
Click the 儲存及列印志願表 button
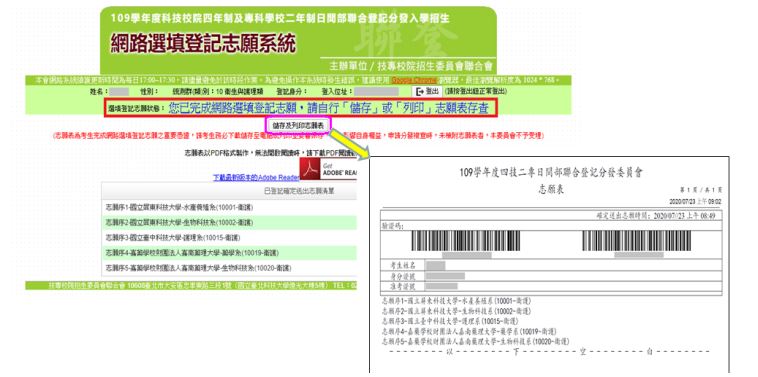(297, 125)
